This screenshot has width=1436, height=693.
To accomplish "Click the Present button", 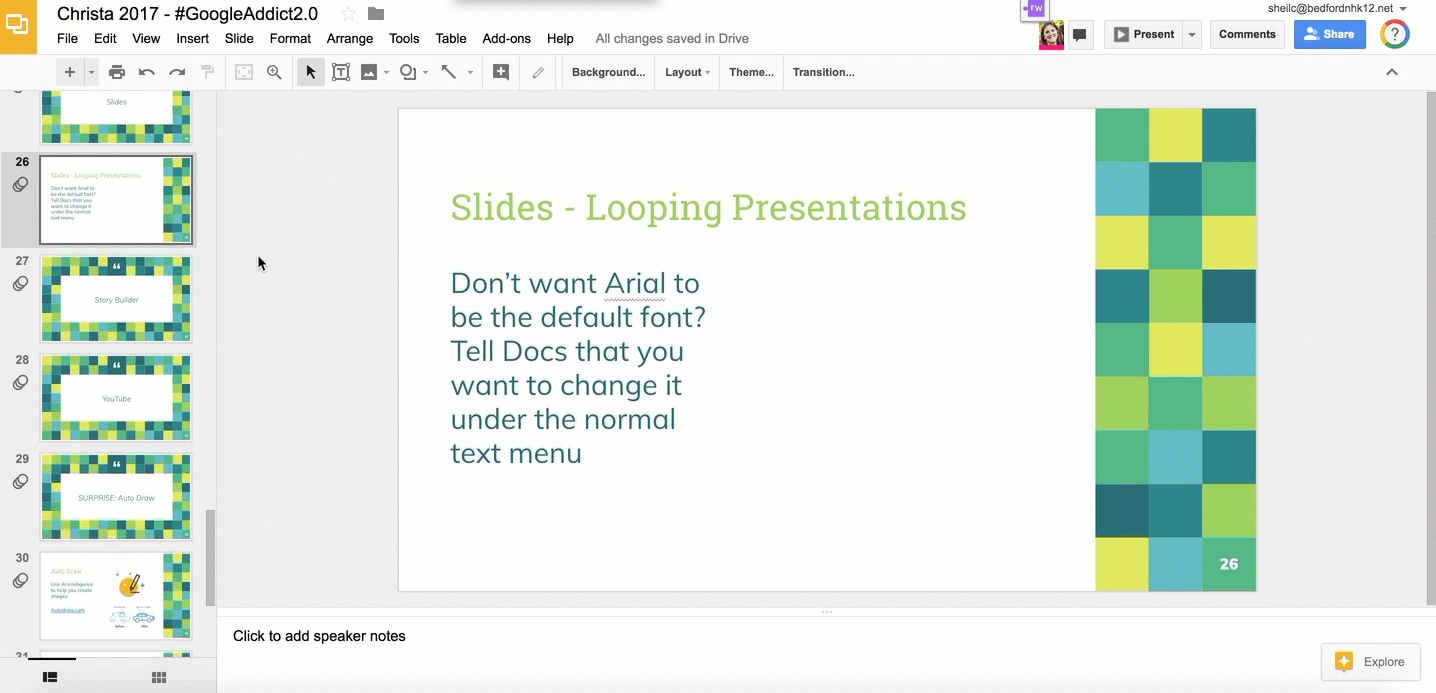I will (1144, 34).
